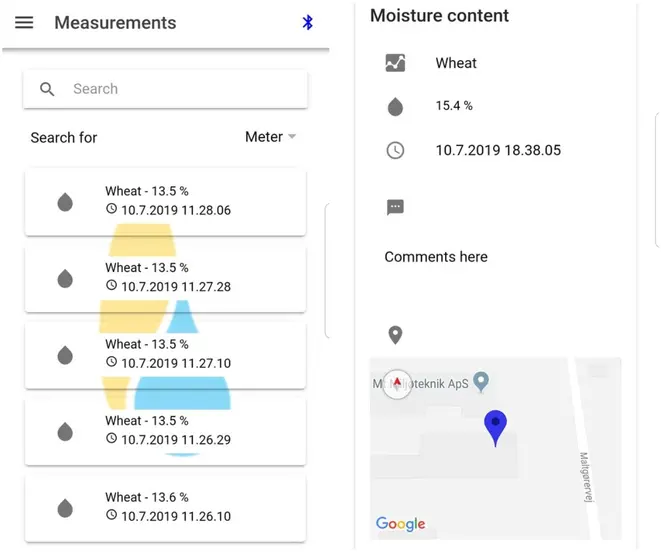Tap the Bluetooth connection icon
Viewport: 661px width, 553px height.
(308, 23)
